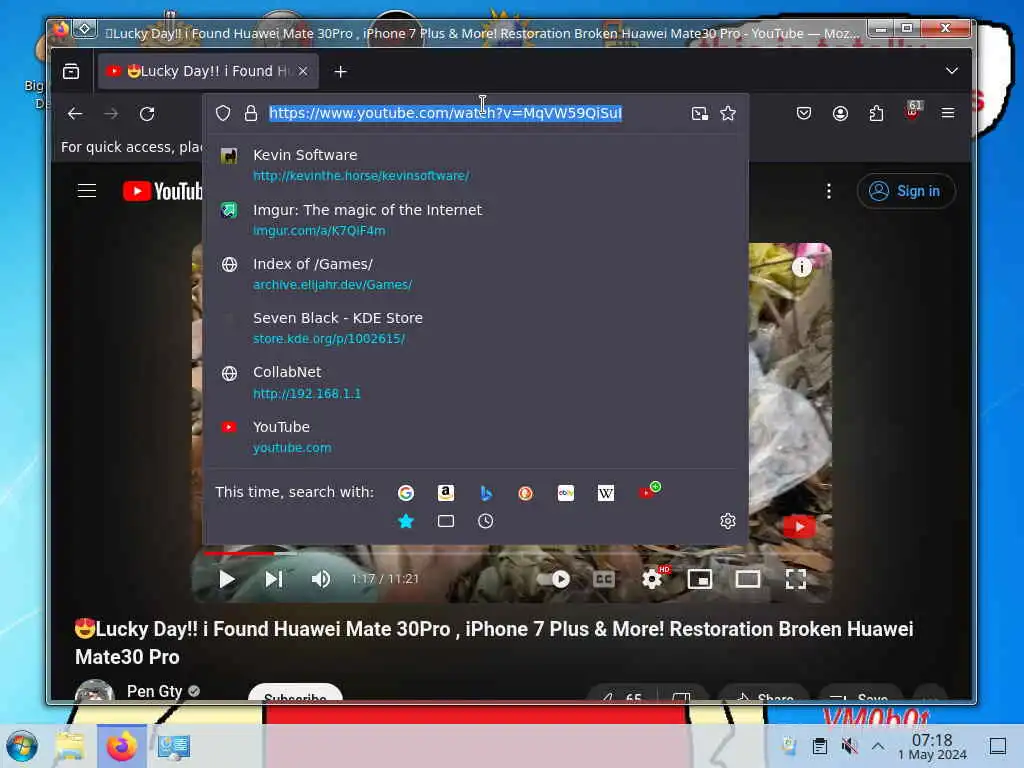The image size is (1024, 768).
Task: Expand hidden tray icons arrow
Action: (878, 746)
